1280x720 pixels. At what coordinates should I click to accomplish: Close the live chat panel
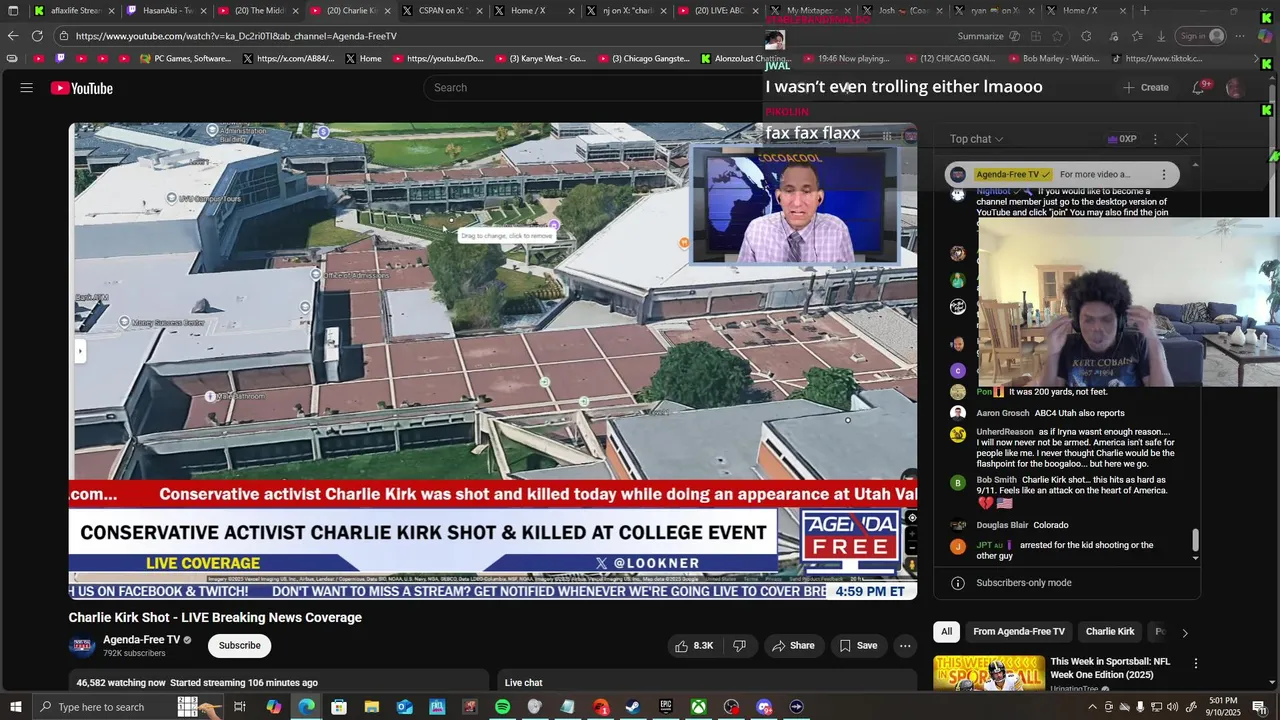1182,139
